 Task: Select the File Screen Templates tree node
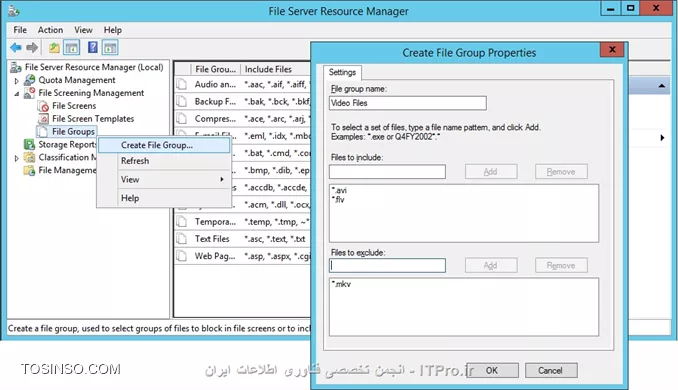(x=93, y=118)
